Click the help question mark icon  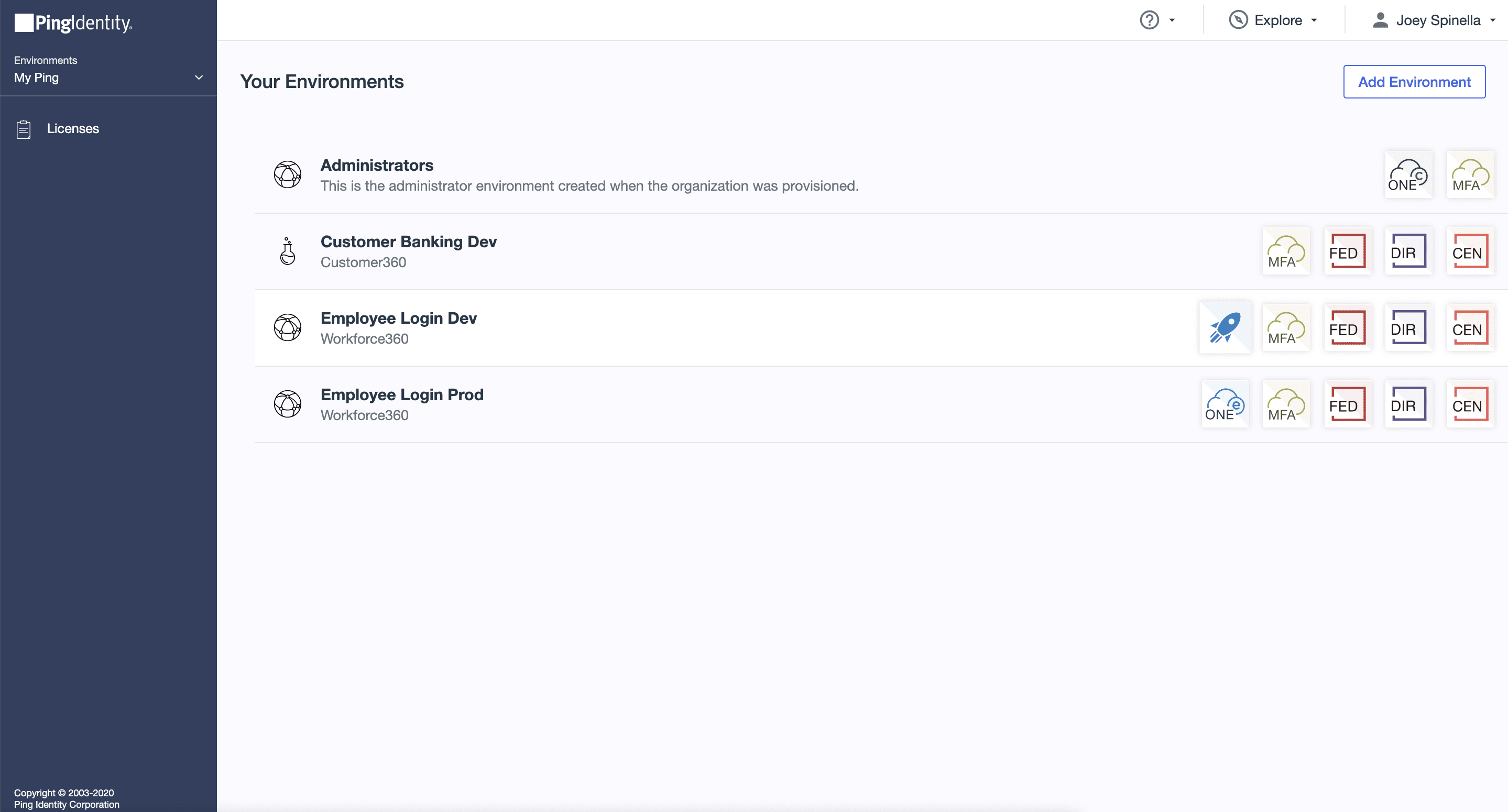click(x=1149, y=20)
